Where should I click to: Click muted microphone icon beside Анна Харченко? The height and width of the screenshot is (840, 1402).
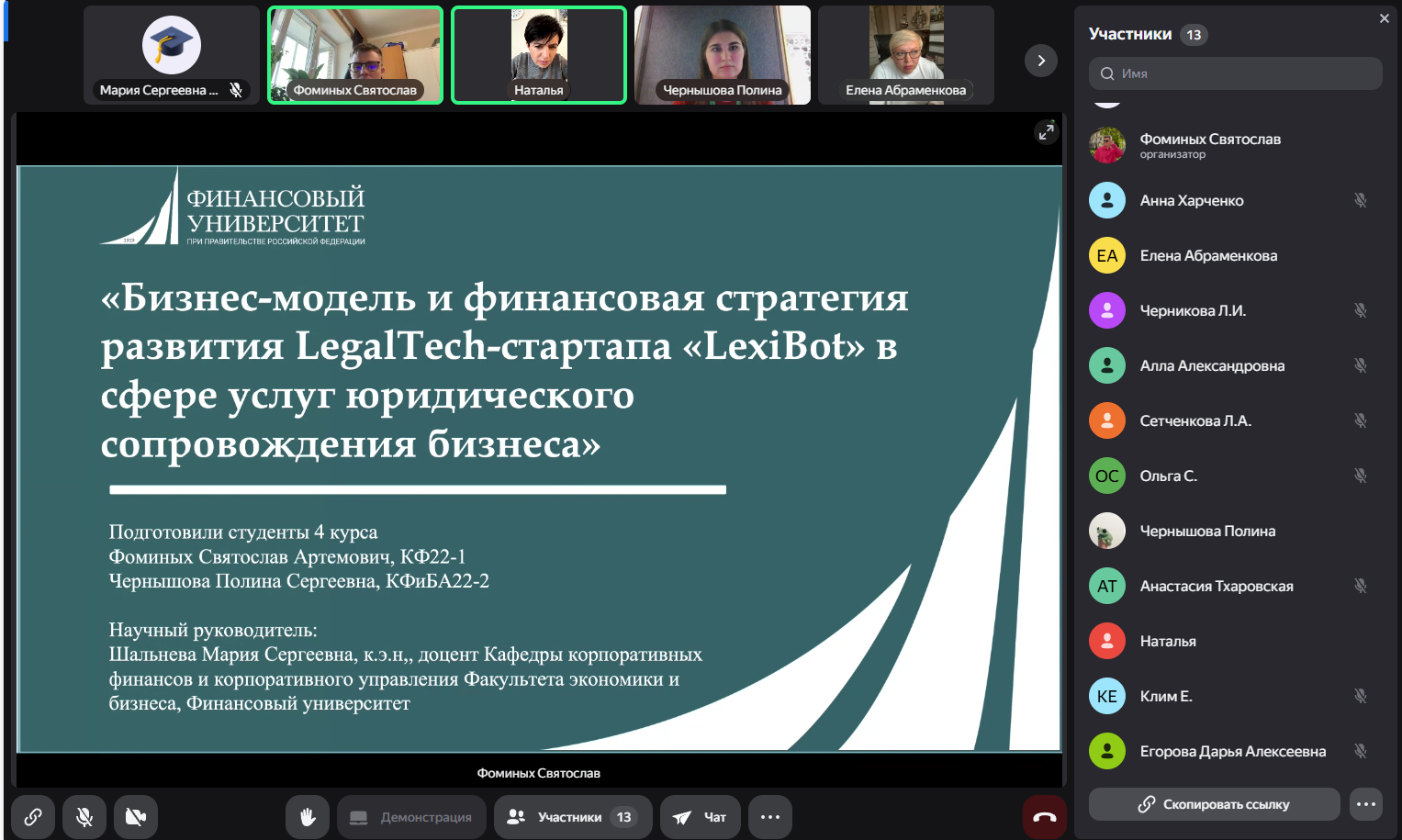click(x=1360, y=200)
